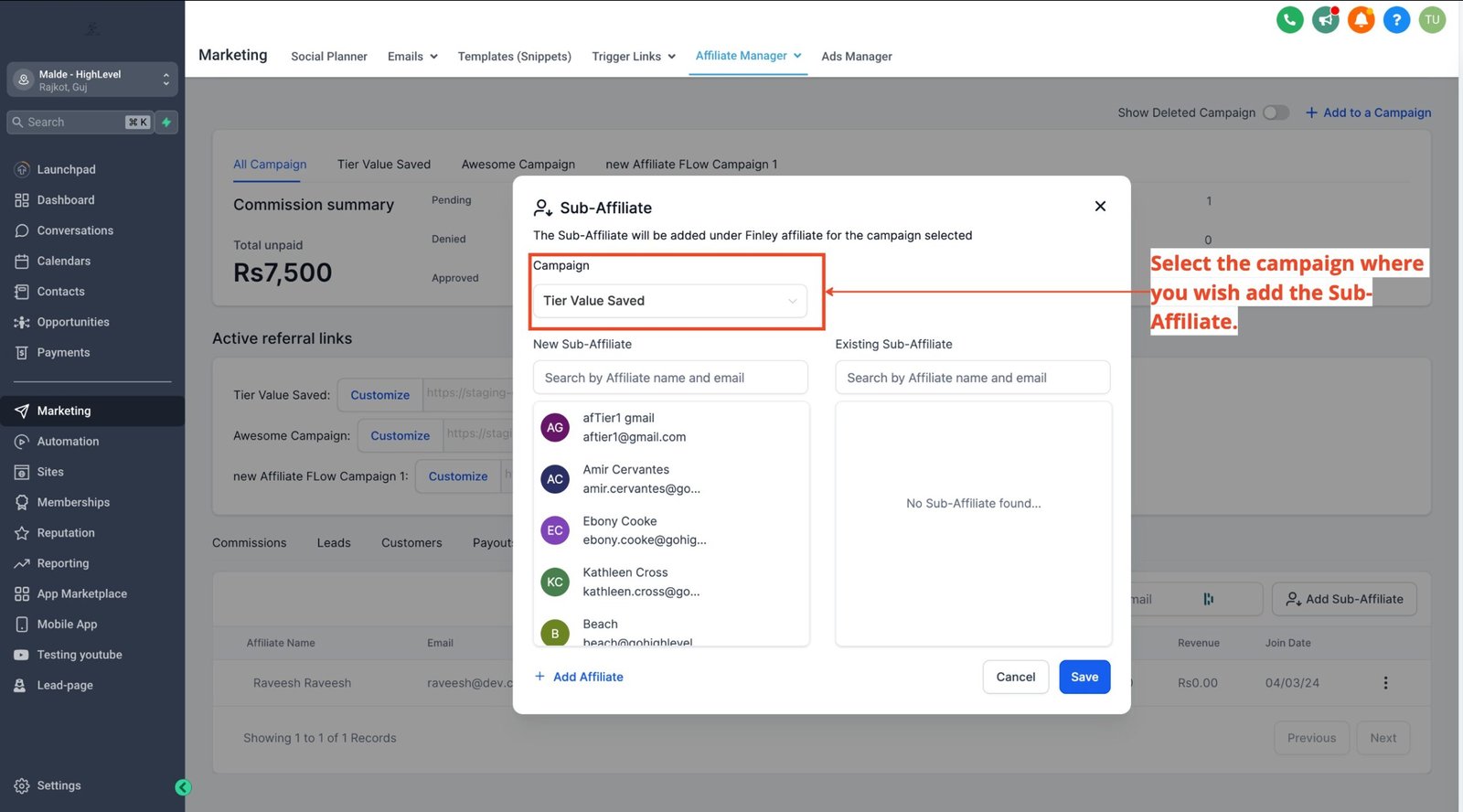Close the Sub-Affiliate dialog
This screenshot has width=1463, height=812.
coord(1100,207)
